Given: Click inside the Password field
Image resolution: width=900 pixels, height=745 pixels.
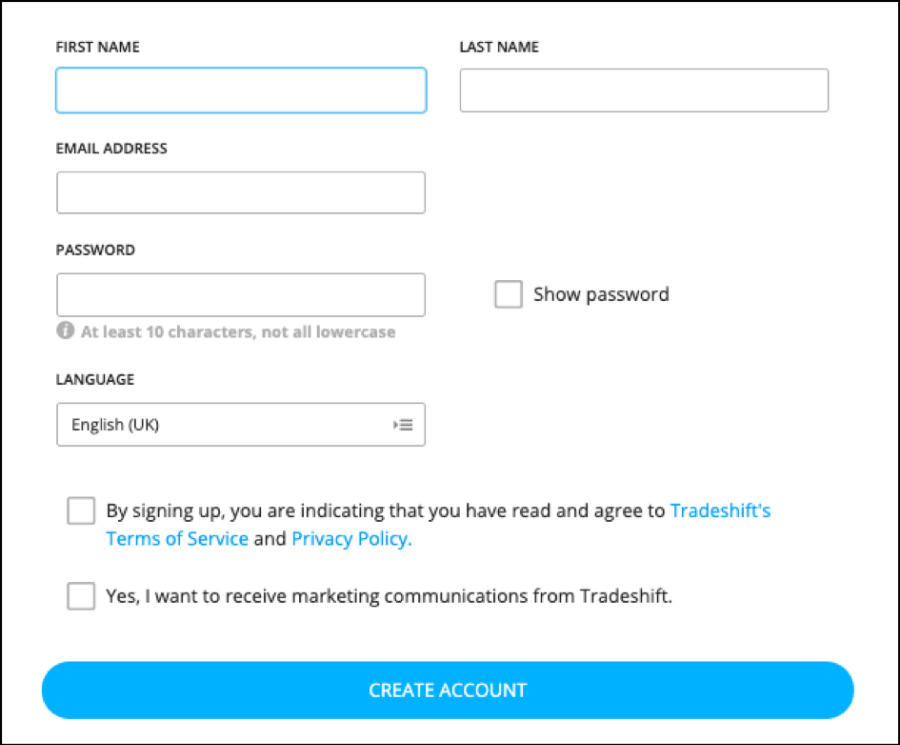Looking at the screenshot, I should coord(241,295).
